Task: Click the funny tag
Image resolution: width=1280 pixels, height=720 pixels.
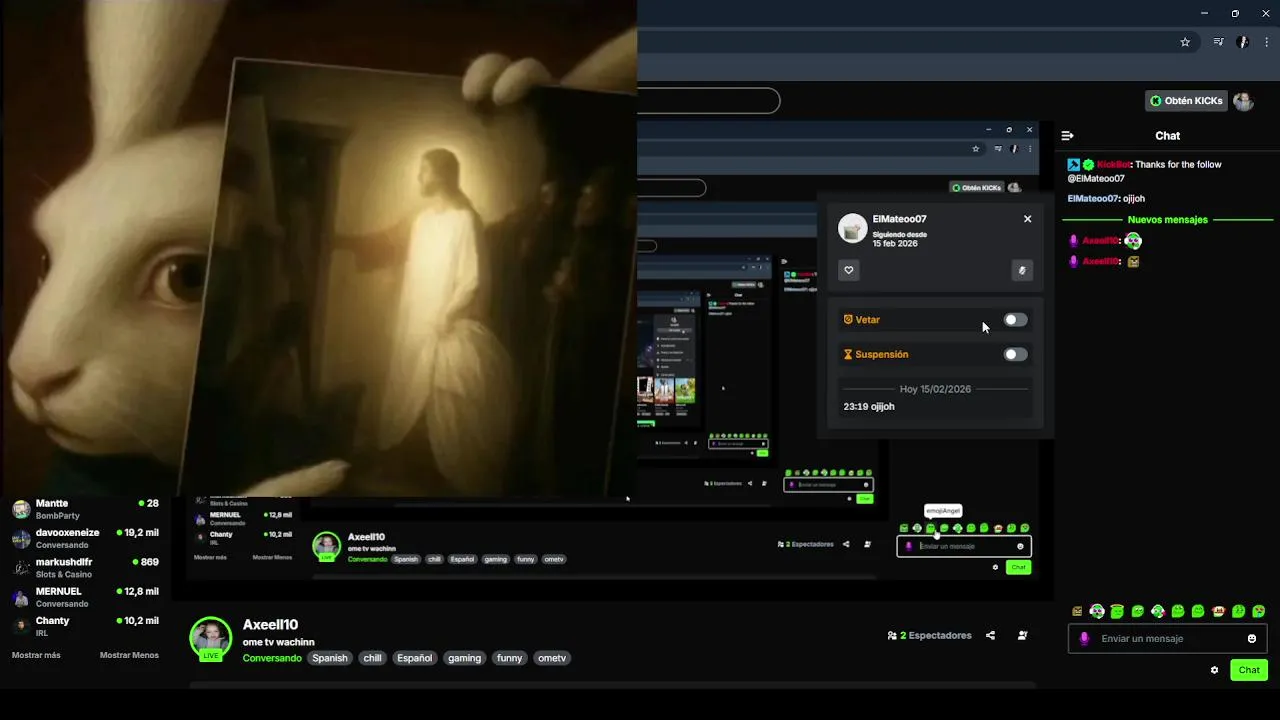Action: tap(510, 658)
